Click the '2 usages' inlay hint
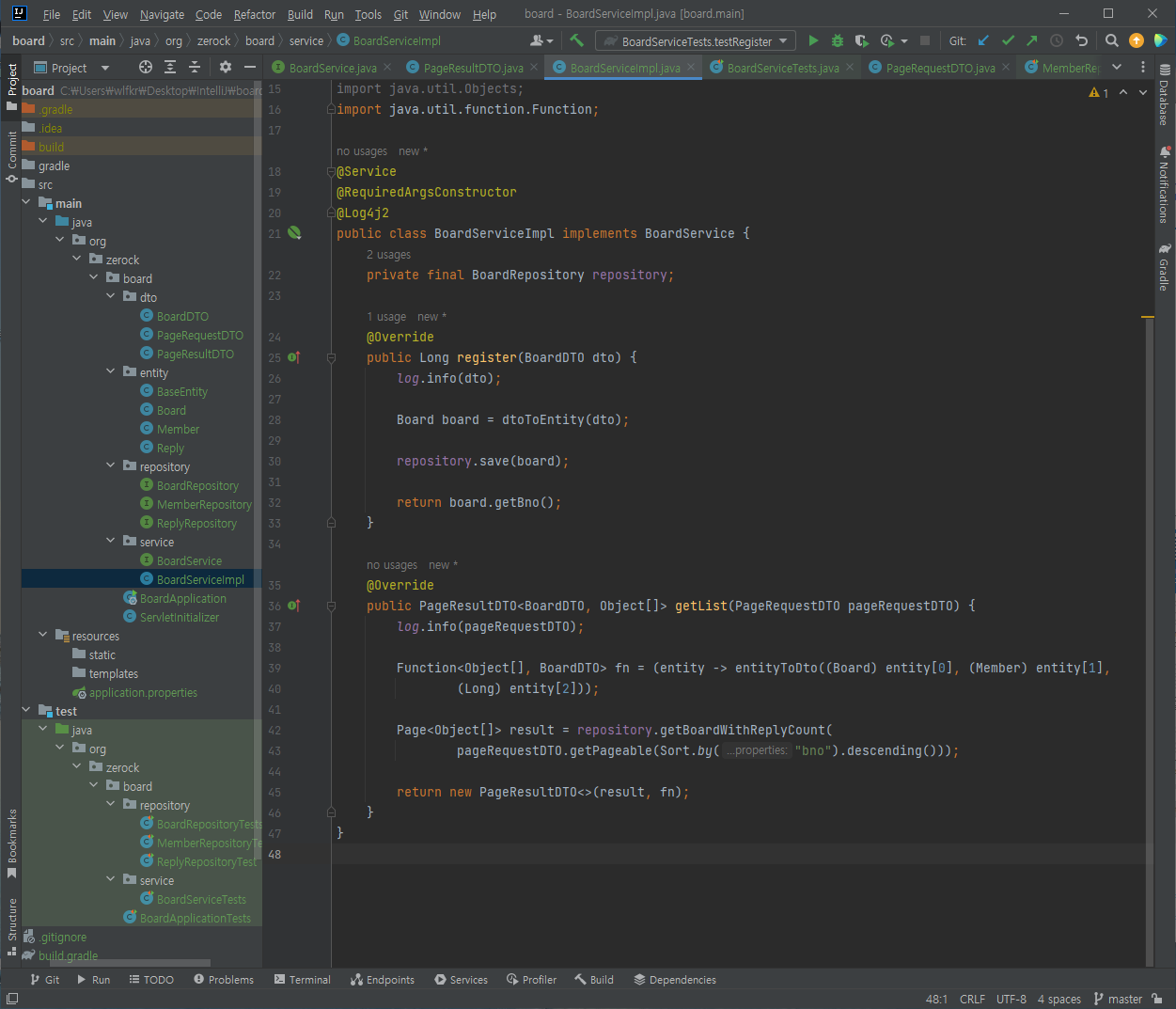This screenshot has width=1176, height=1009. tap(388, 255)
